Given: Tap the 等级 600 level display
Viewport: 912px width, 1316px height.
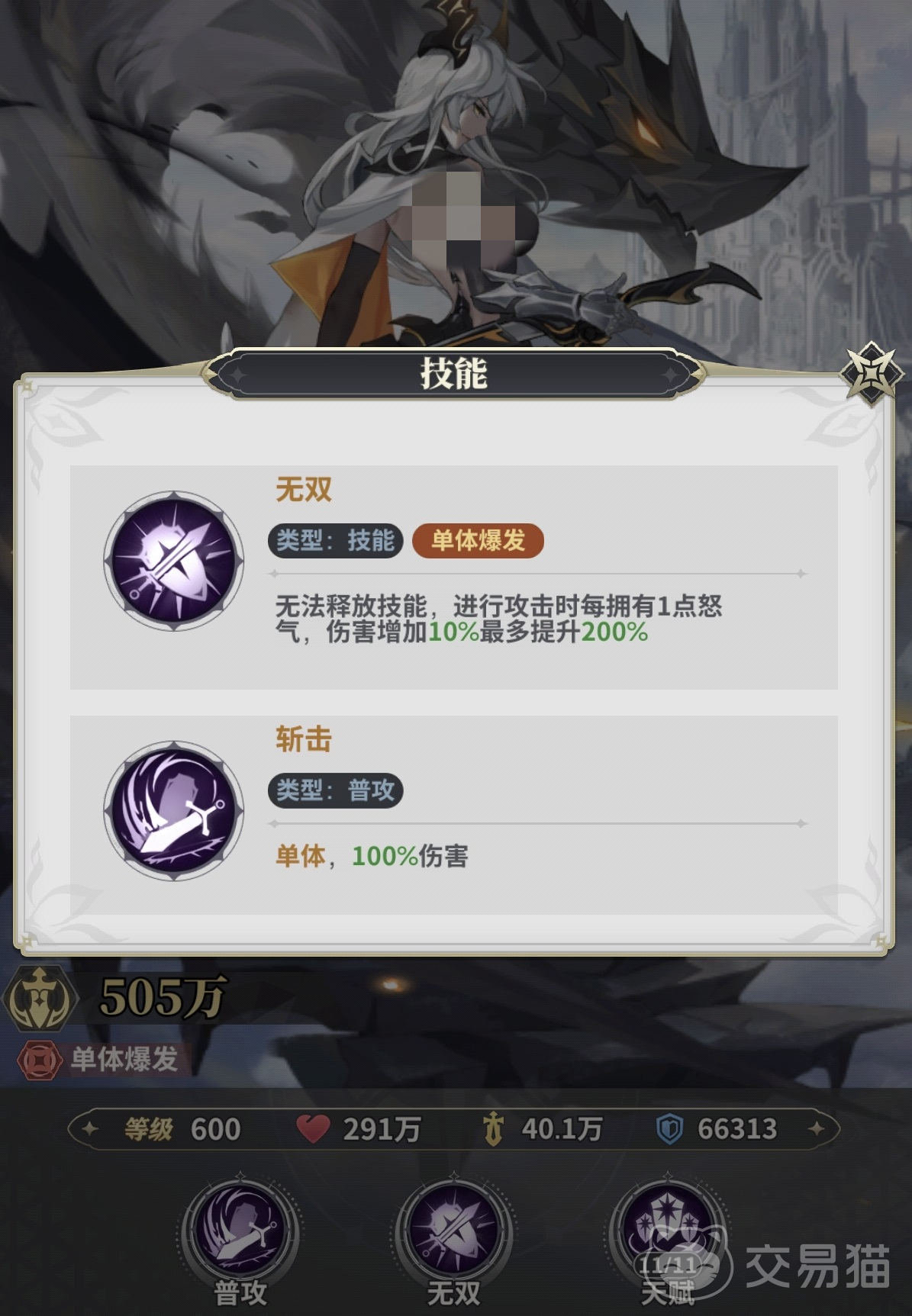Looking at the screenshot, I should [183, 1128].
